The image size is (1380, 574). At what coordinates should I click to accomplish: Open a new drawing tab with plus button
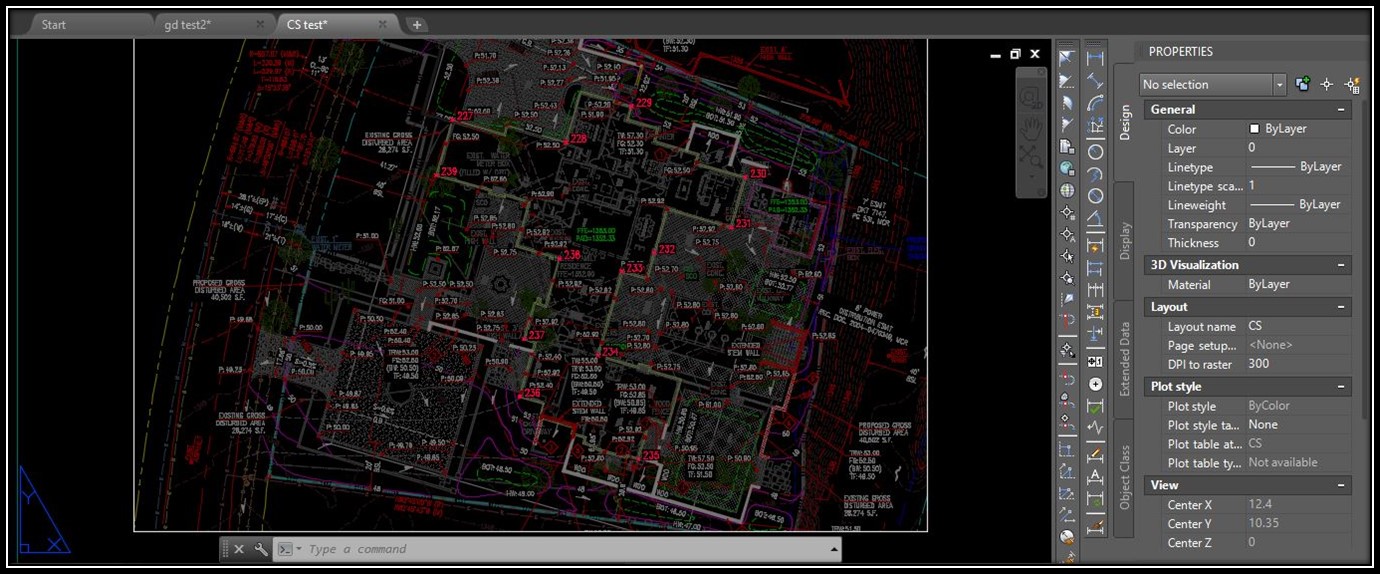click(417, 24)
